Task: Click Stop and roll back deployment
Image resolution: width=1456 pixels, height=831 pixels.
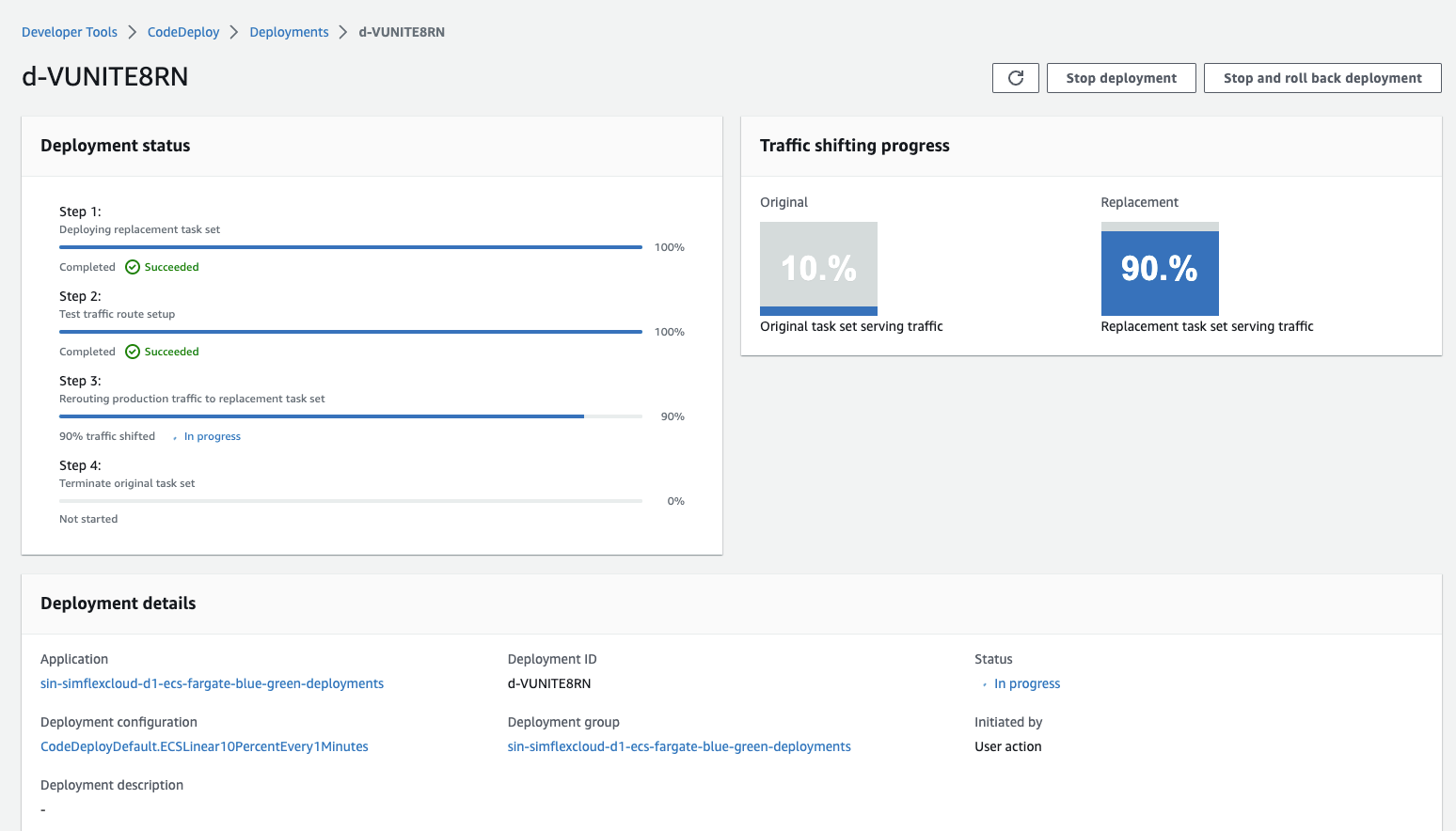Action: tap(1322, 78)
